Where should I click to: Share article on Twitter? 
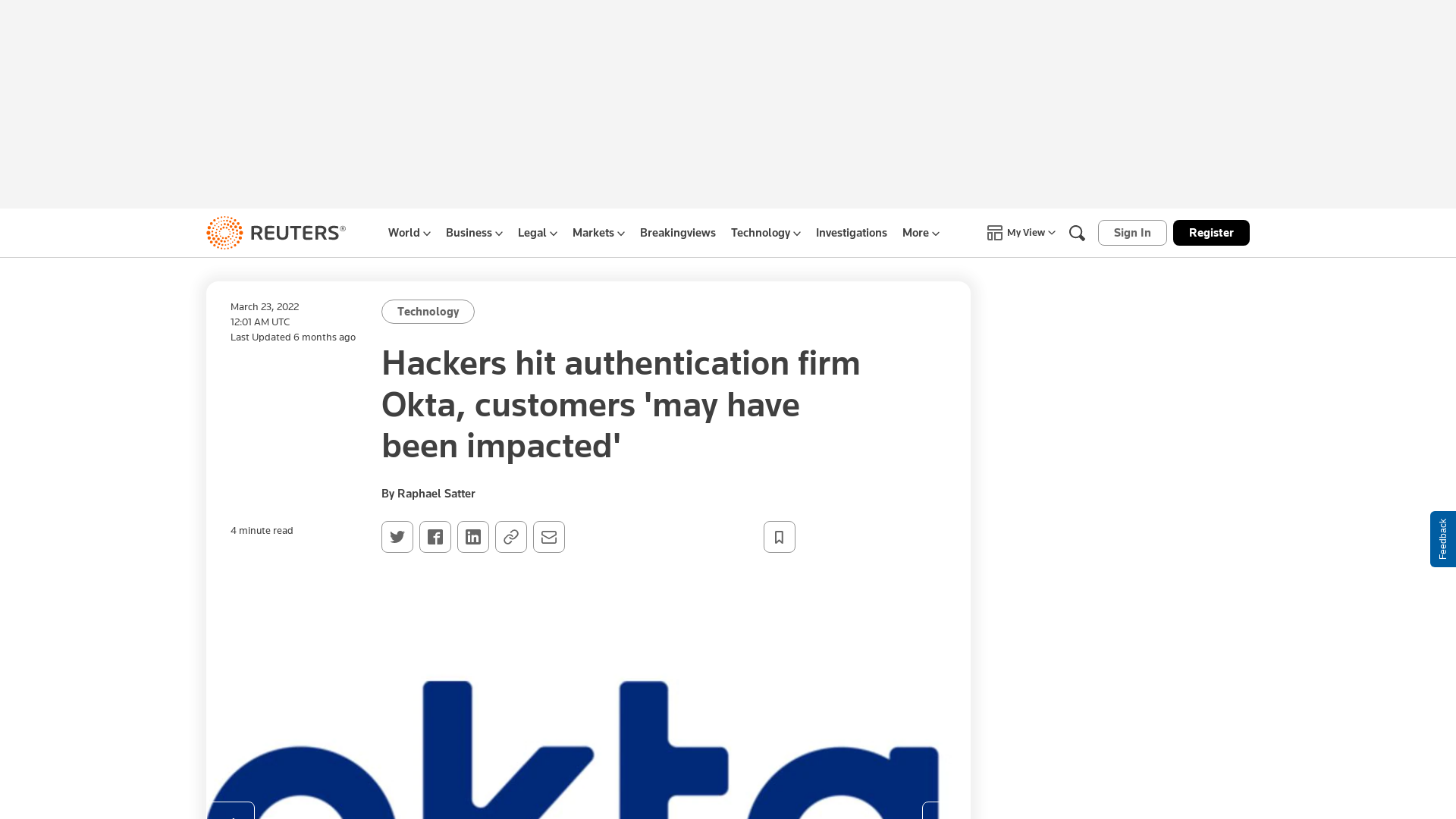coord(397,537)
